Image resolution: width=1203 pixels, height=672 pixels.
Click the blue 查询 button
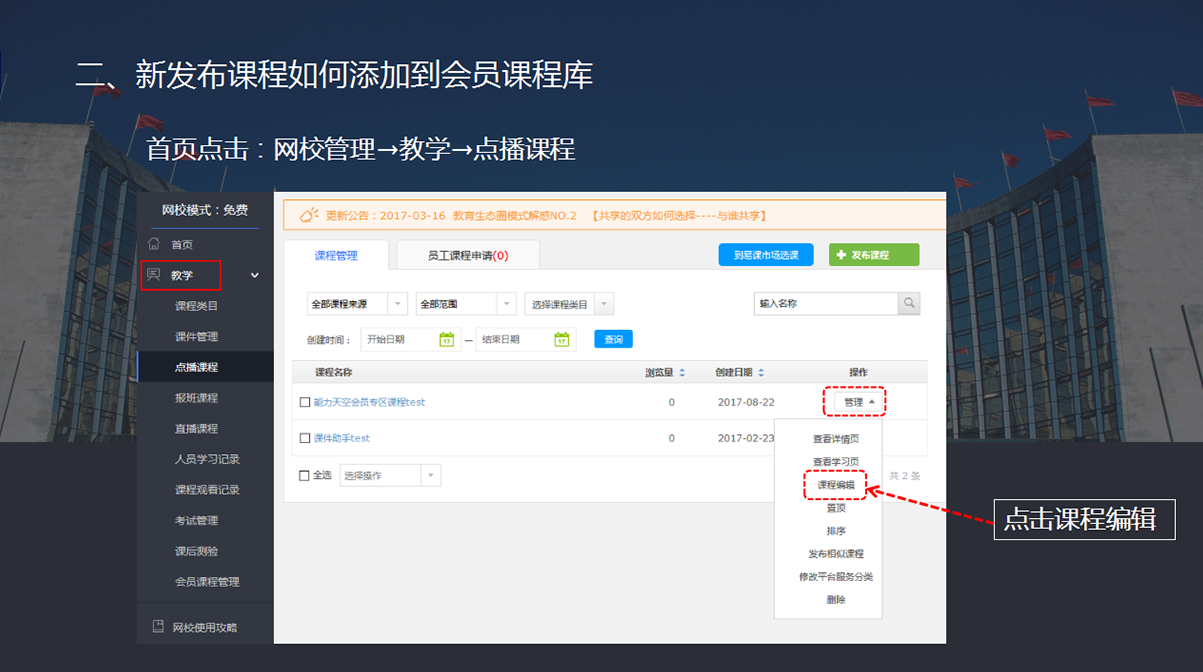613,339
